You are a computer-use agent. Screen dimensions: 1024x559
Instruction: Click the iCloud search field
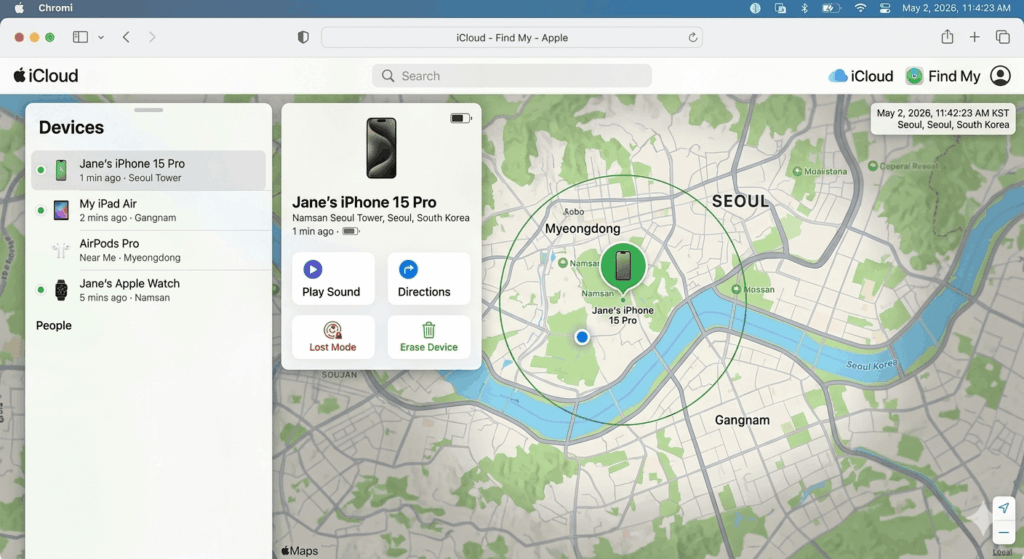pyautogui.click(x=512, y=76)
